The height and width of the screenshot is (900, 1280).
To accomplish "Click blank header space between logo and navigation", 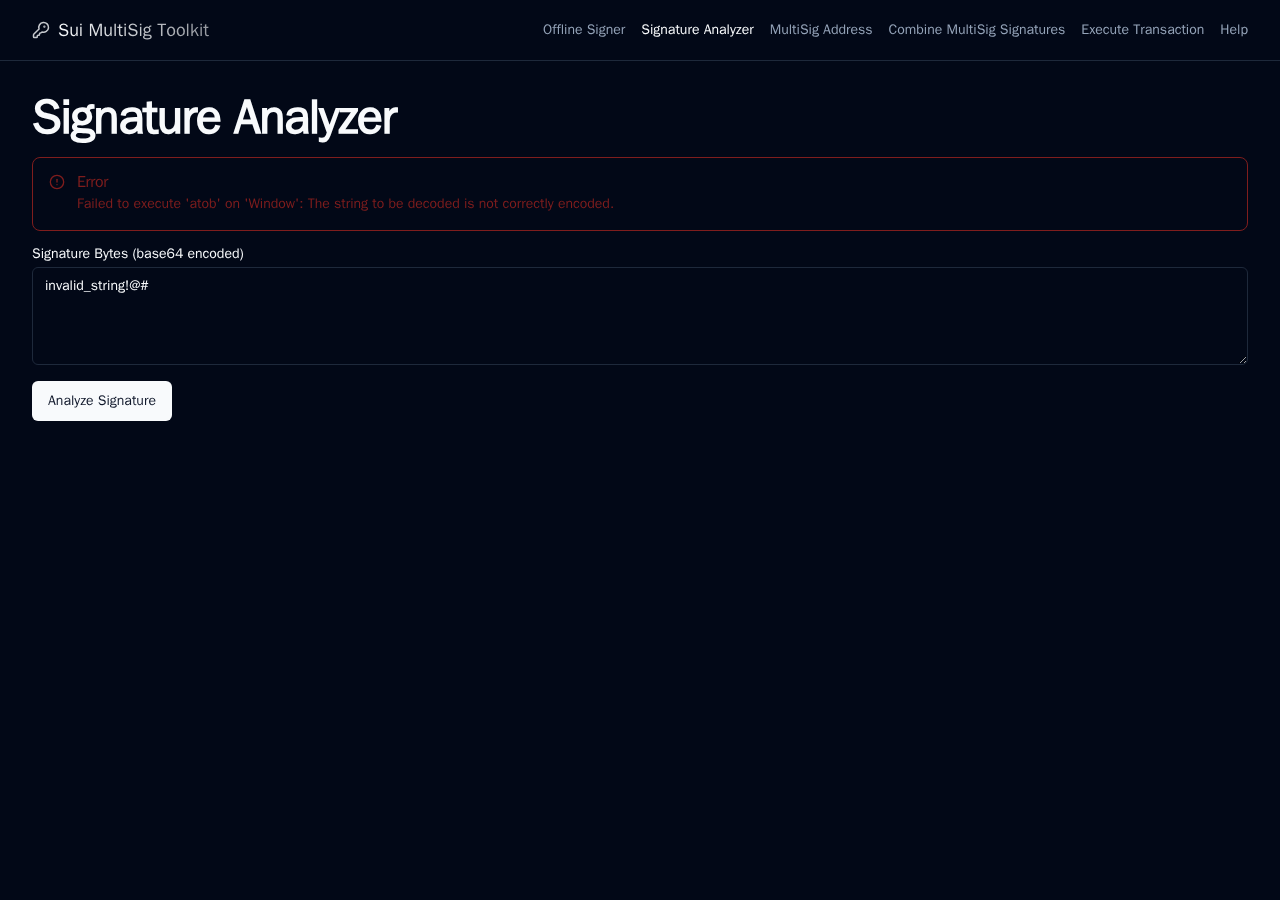I will coord(375,30).
